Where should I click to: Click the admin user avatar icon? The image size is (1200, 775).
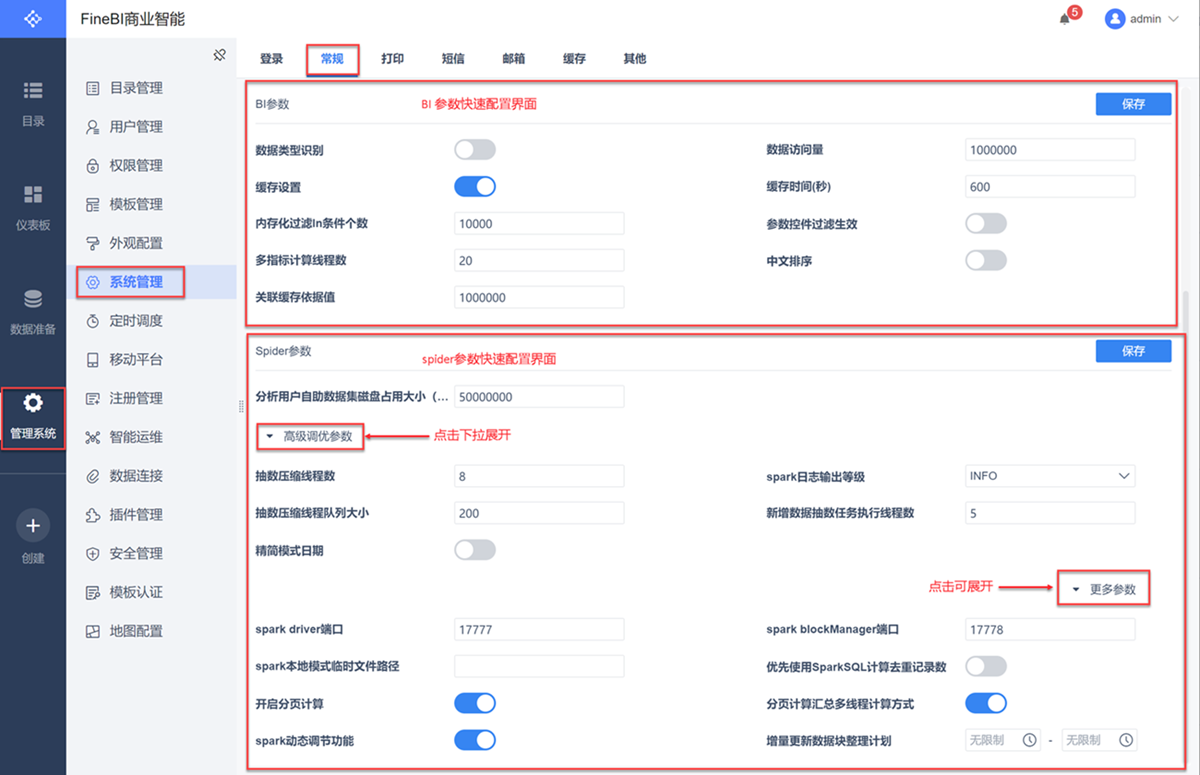[1115, 19]
